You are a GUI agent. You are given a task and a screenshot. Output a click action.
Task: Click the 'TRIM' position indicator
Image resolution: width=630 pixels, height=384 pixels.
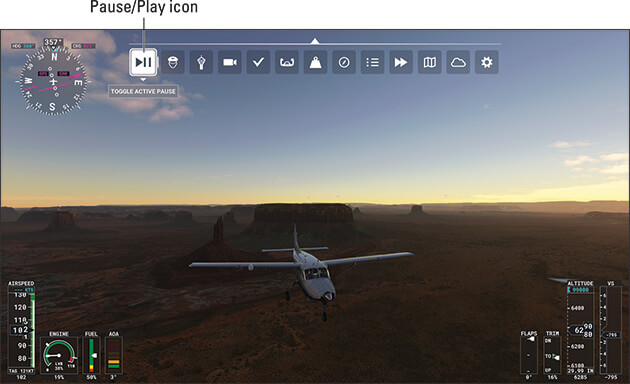coord(552,355)
